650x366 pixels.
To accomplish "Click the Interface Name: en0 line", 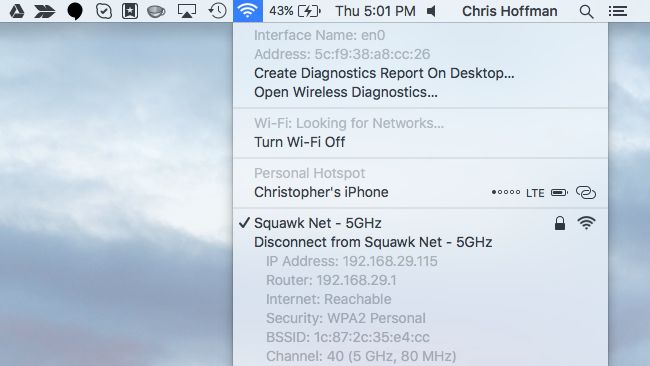I will pyautogui.click(x=320, y=35).
